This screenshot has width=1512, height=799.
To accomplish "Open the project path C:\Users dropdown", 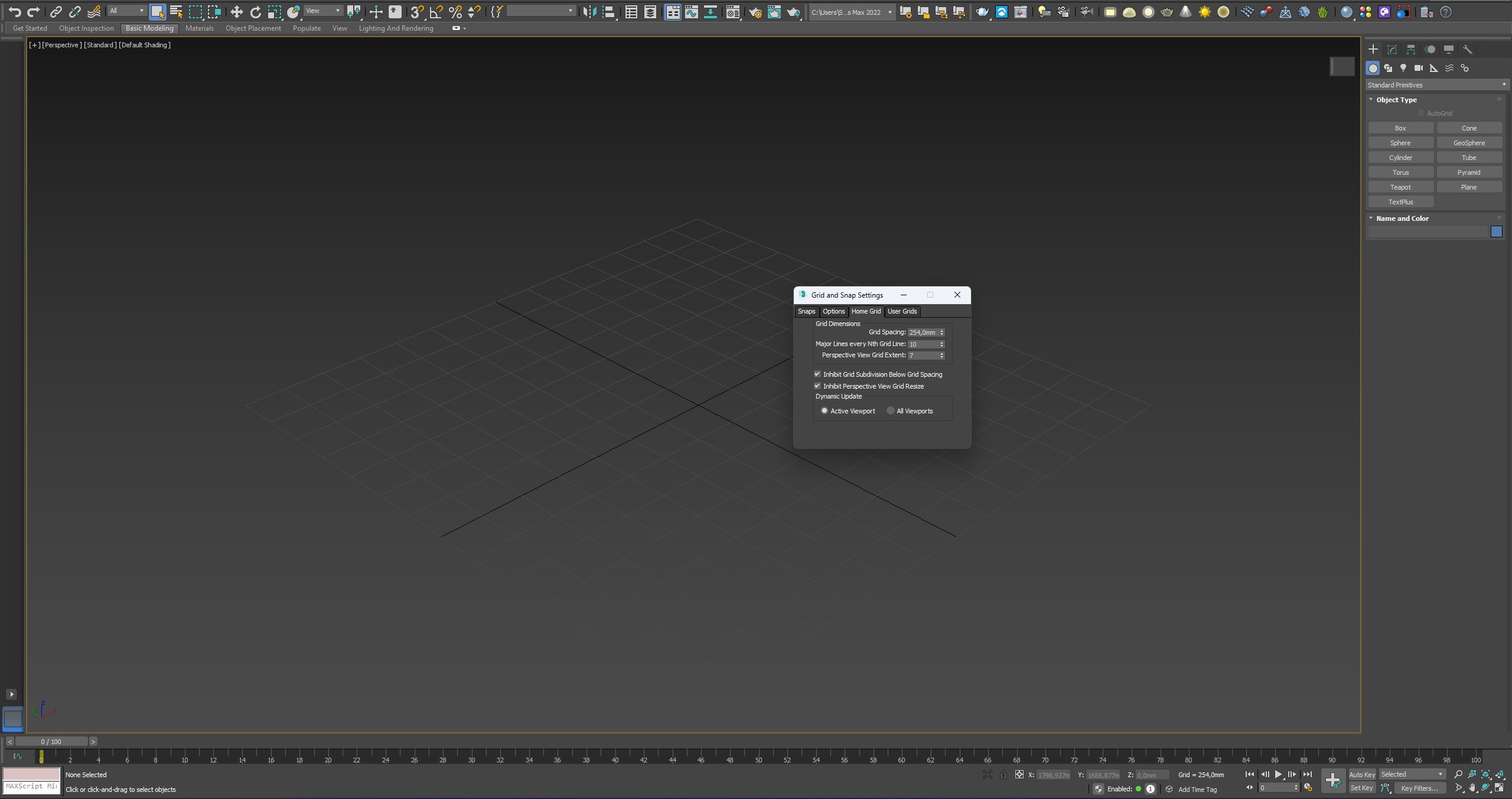I will tap(852, 12).
